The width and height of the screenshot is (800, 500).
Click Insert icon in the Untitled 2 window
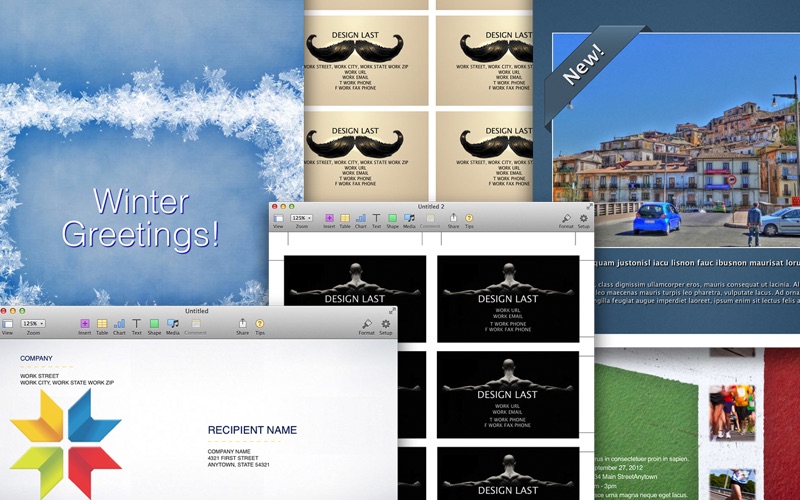coord(329,218)
